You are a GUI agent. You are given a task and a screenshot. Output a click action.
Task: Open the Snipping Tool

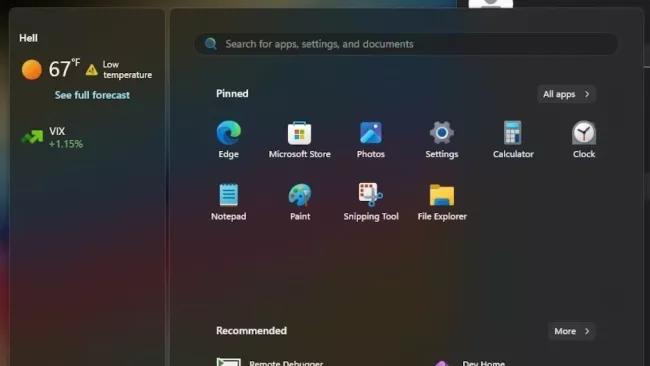pyautogui.click(x=371, y=202)
